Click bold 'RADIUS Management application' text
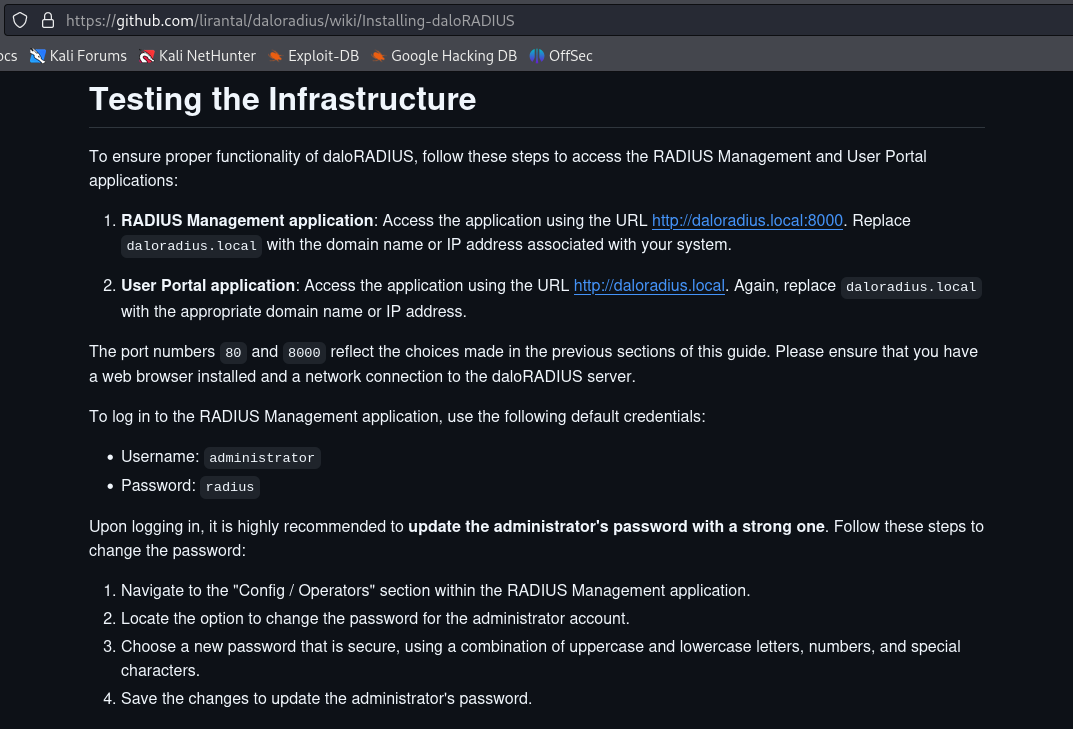The height and width of the screenshot is (729, 1073). [247, 220]
